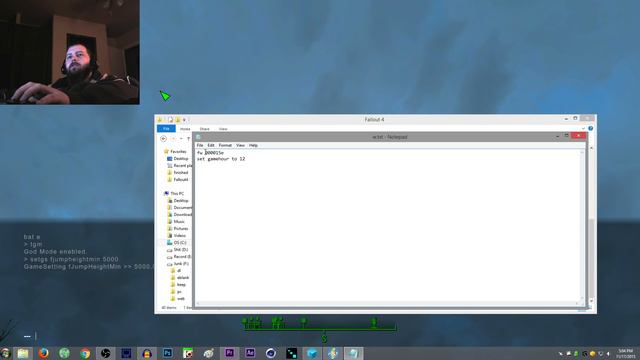640x360 pixels.
Task: Open the Edit menu in Notepad
Action: (x=211, y=145)
